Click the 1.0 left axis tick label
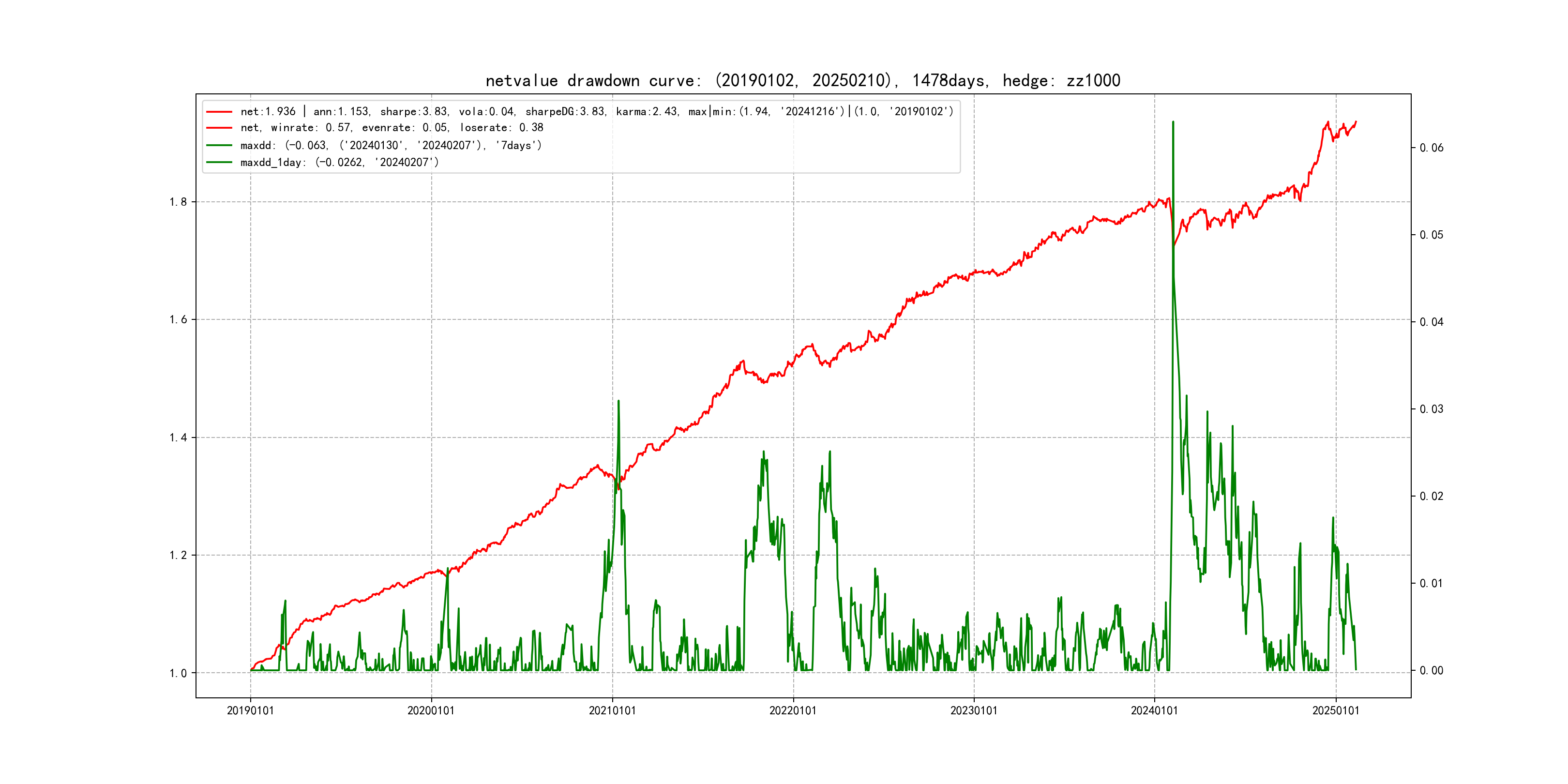1568x784 pixels. [x=178, y=673]
